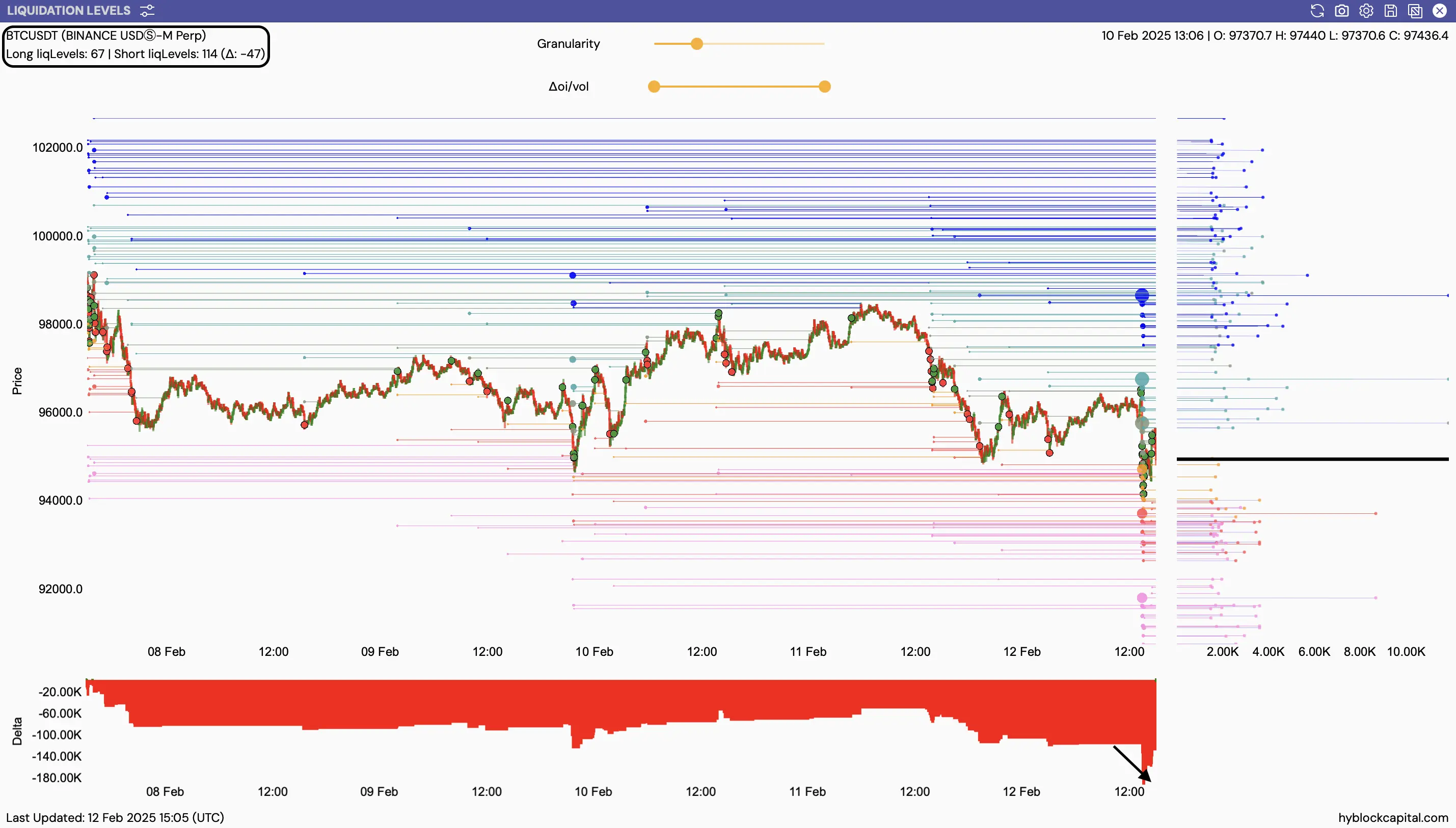Open the filter sliders icon beside title

(x=147, y=11)
